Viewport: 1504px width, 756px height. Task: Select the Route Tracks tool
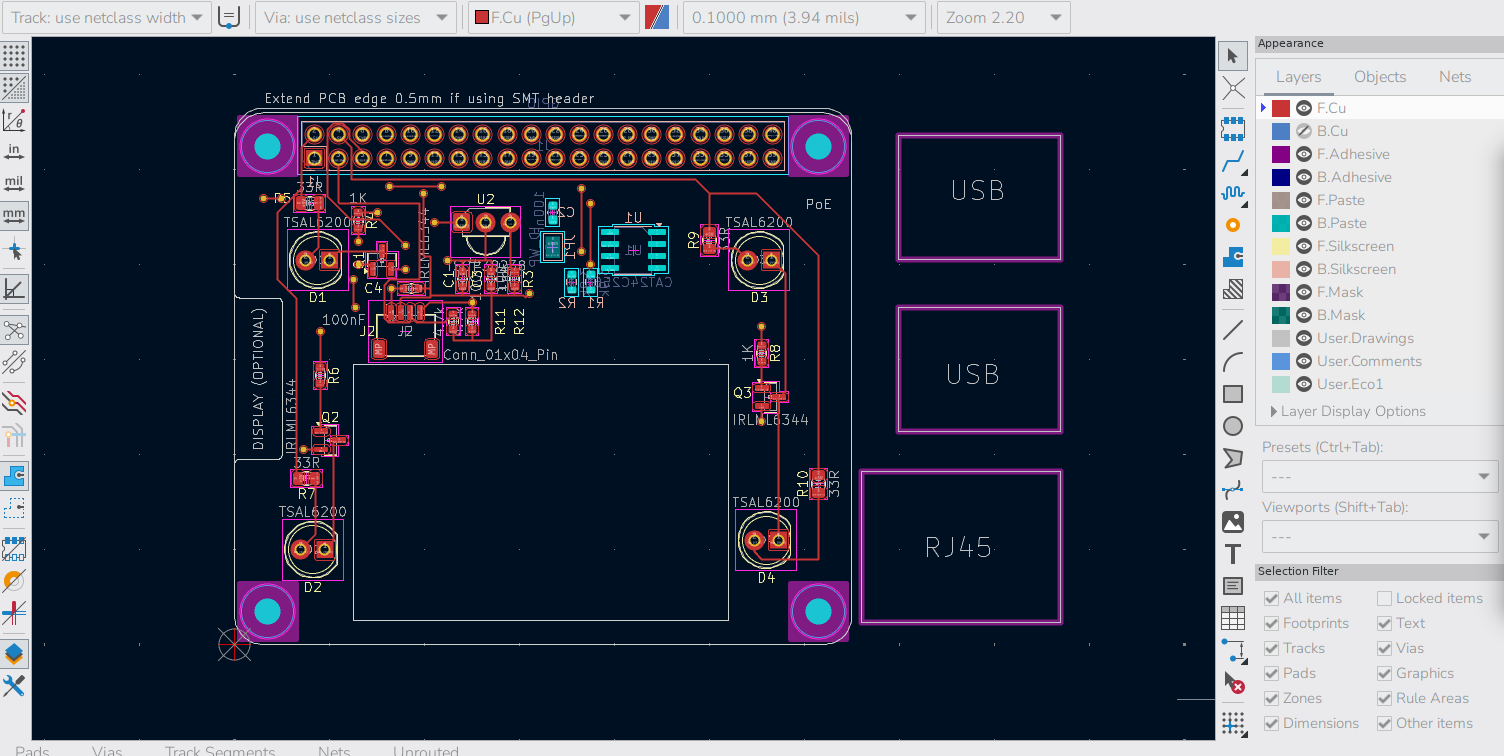click(1233, 160)
